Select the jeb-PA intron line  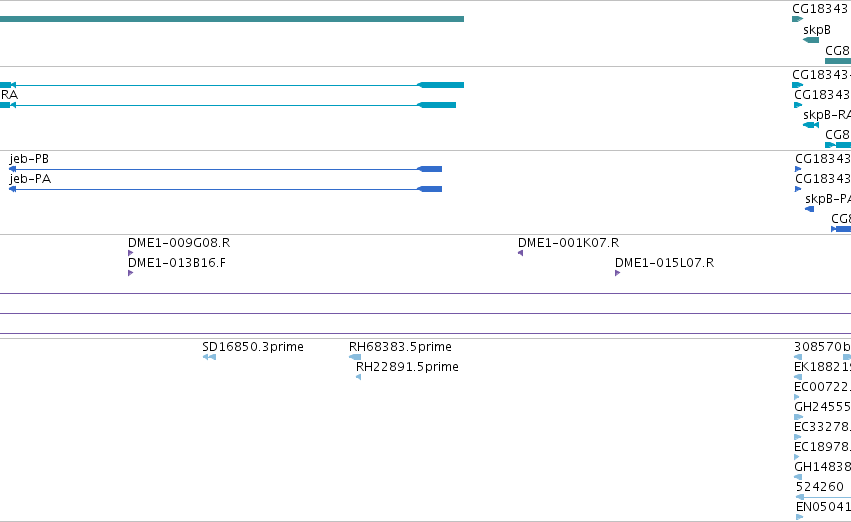(216, 189)
